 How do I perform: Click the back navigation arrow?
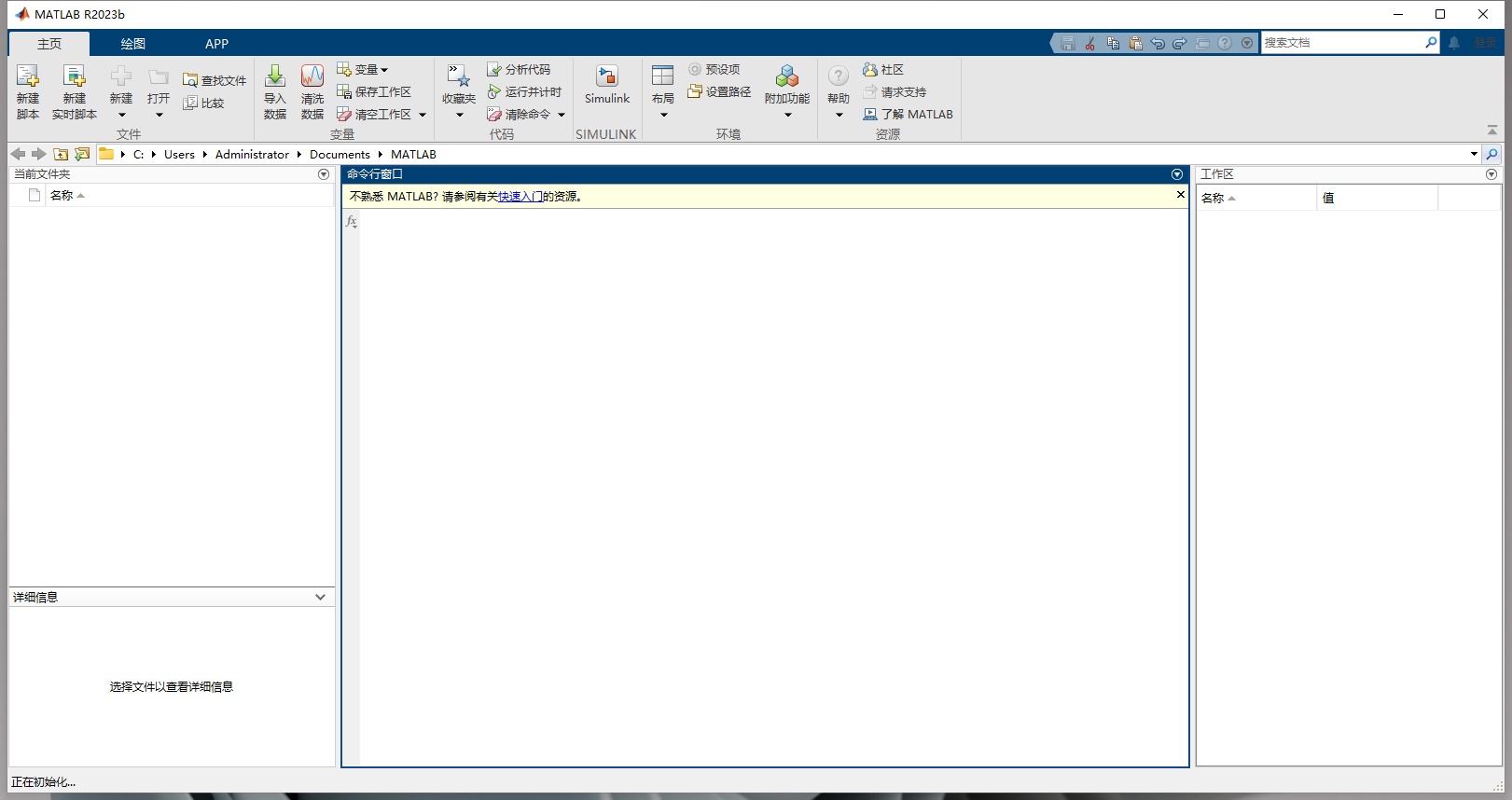[18, 154]
